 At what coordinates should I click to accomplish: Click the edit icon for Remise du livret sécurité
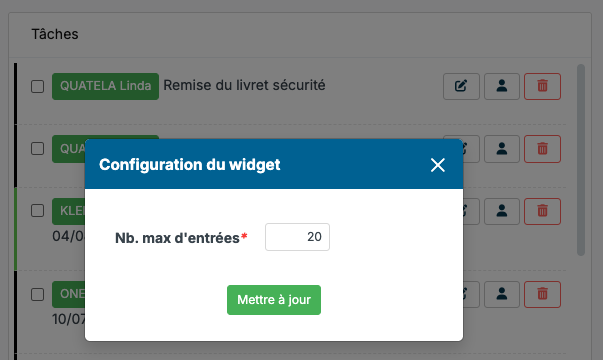click(x=461, y=86)
